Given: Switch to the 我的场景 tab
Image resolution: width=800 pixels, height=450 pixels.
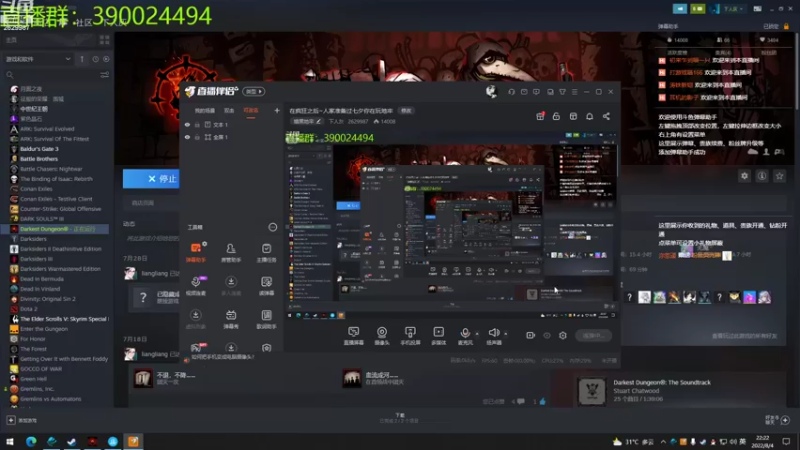Looking at the screenshot, I should coord(205,111).
